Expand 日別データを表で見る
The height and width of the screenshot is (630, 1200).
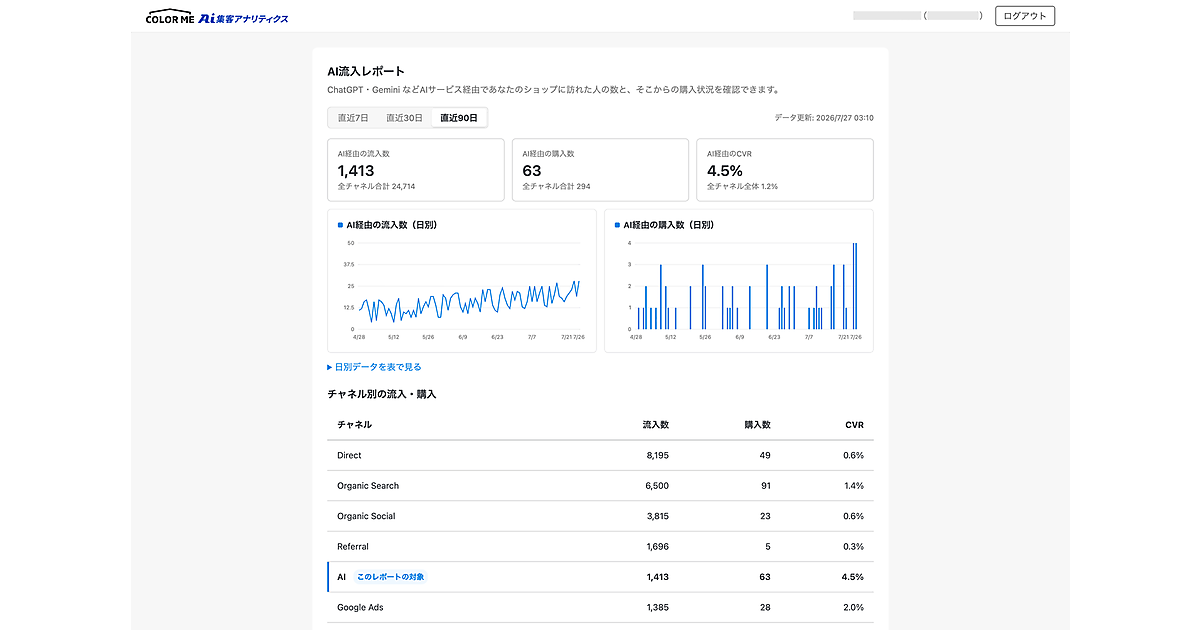tap(374, 367)
